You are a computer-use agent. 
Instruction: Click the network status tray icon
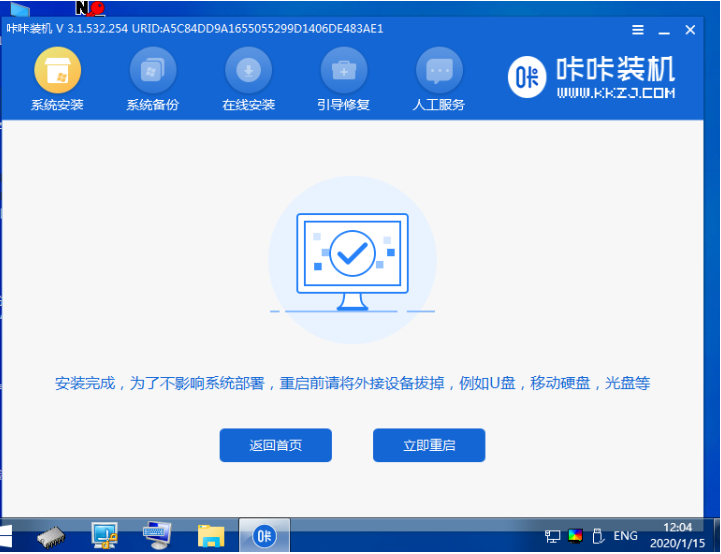click(553, 536)
